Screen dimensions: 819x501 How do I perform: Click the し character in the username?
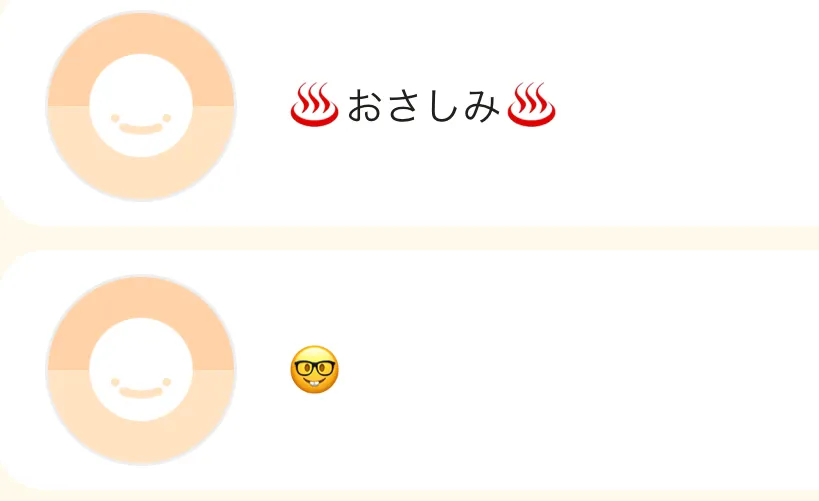(x=441, y=106)
